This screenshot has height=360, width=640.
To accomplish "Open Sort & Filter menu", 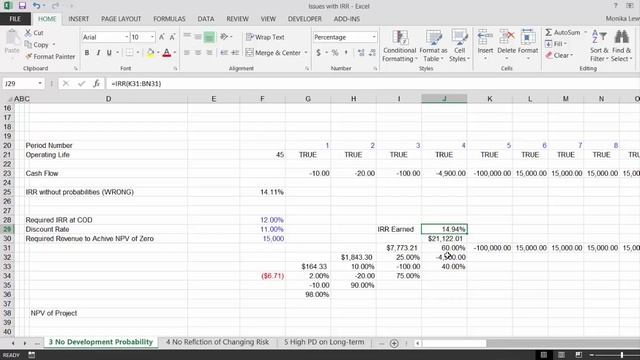I will click(x=599, y=46).
